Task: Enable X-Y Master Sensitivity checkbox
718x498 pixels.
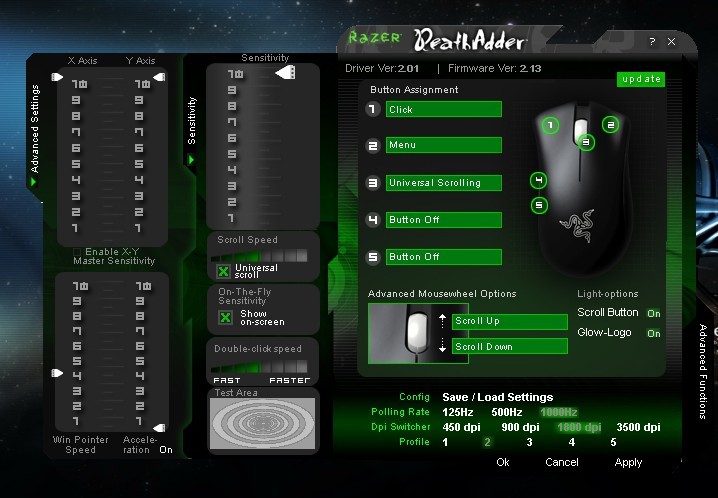Action: click(x=77, y=252)
